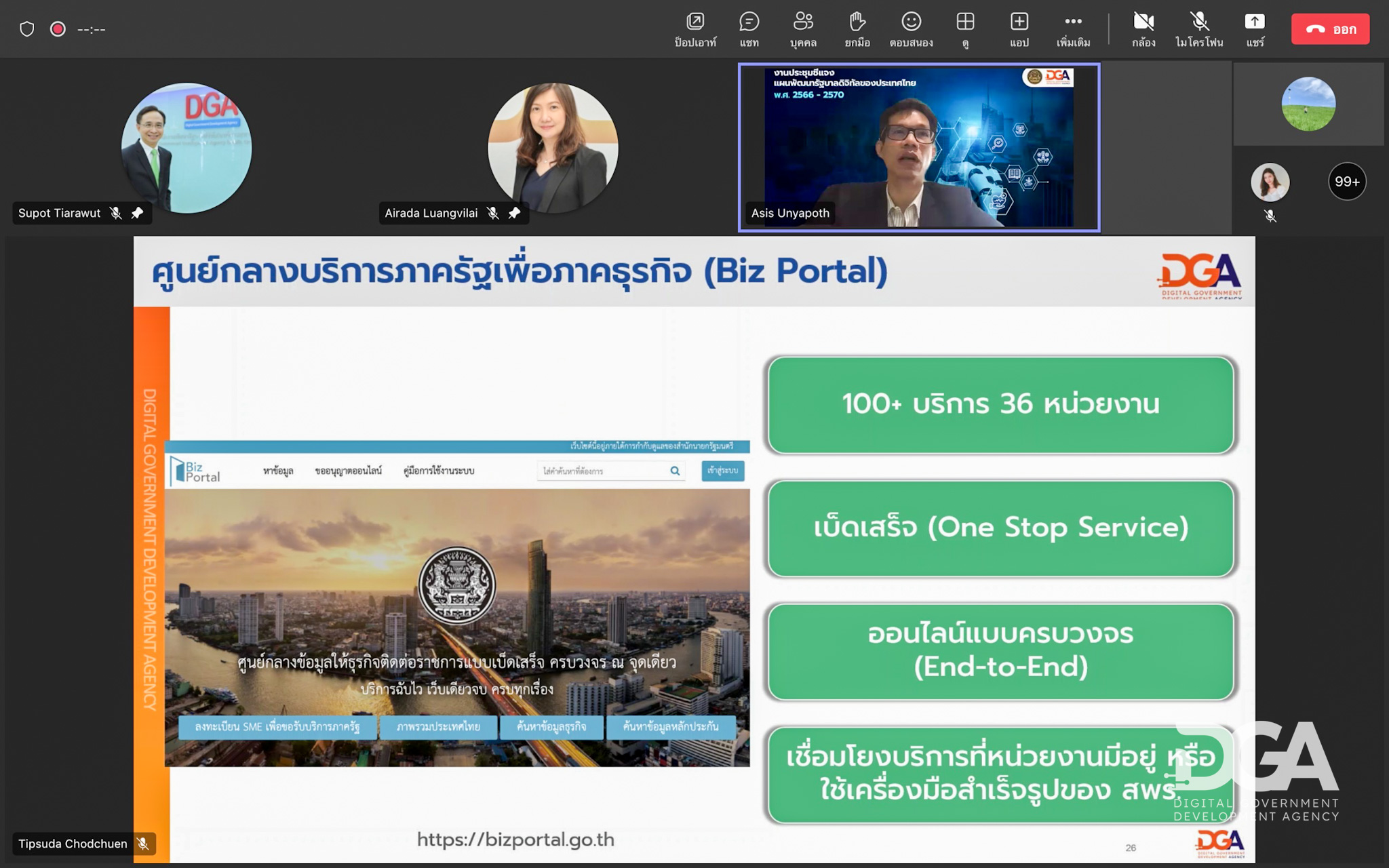Click the woman avatar participant thumbnail
This screenshot has width=1389, height=868.
click(x=1270, y=182)
